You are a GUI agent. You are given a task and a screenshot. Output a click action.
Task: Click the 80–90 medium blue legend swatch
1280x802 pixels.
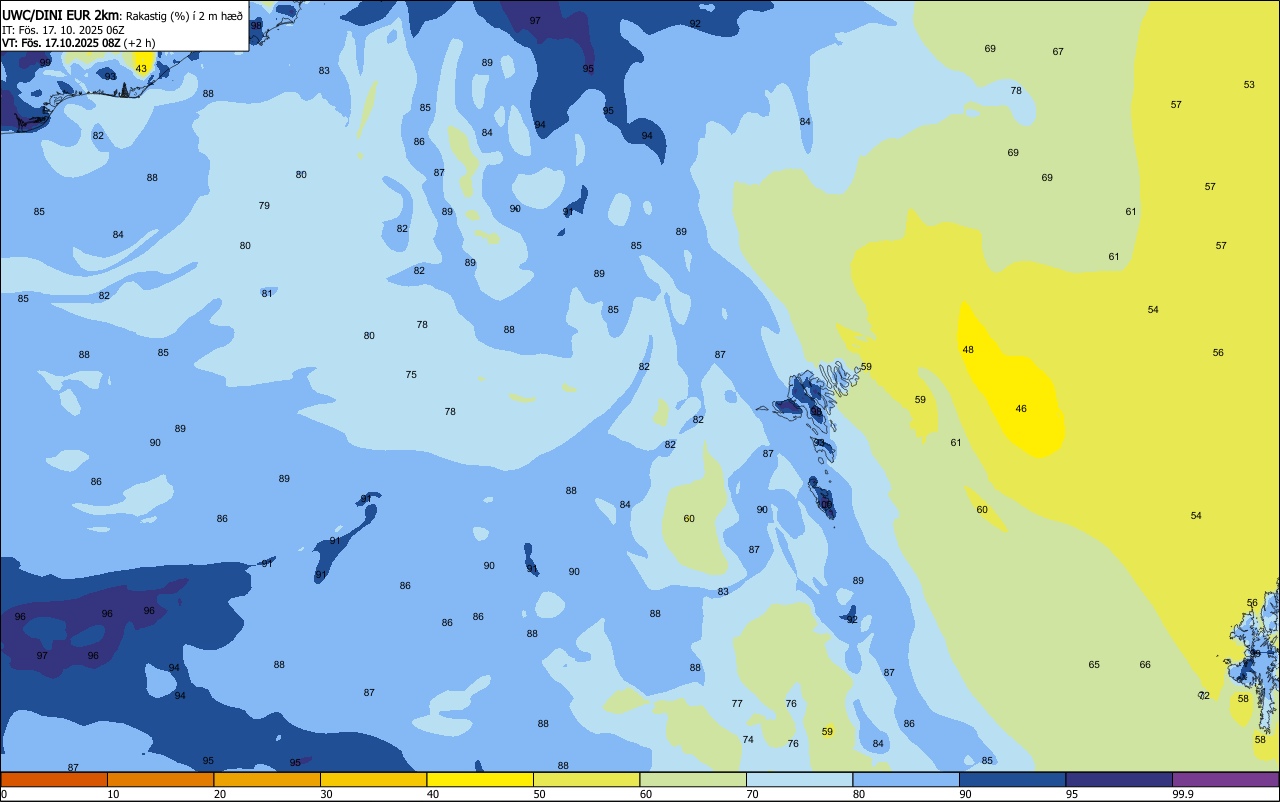pos(906,779)
